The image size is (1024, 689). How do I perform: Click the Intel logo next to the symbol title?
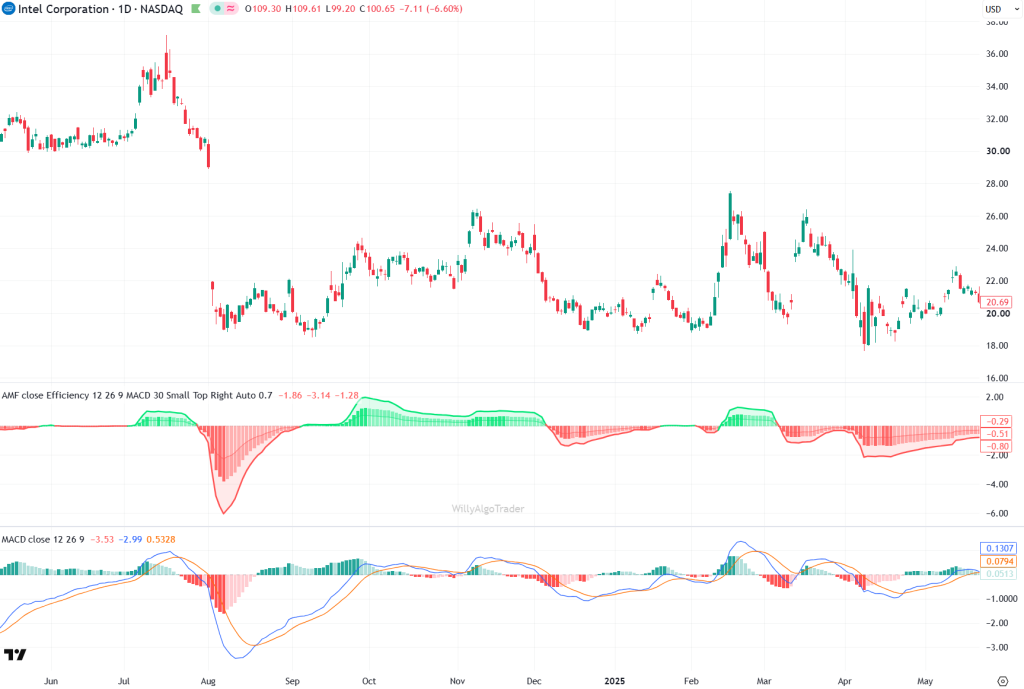(x=8, y=8)
